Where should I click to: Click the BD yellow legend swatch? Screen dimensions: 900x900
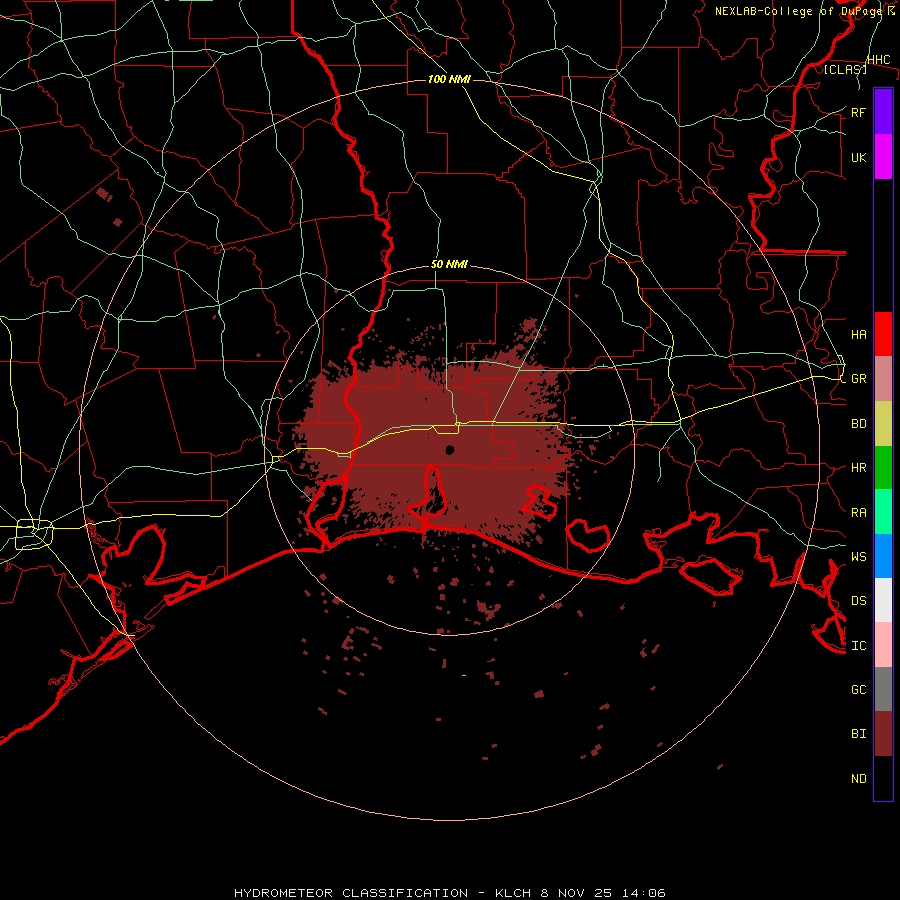[x=883, y=424]
